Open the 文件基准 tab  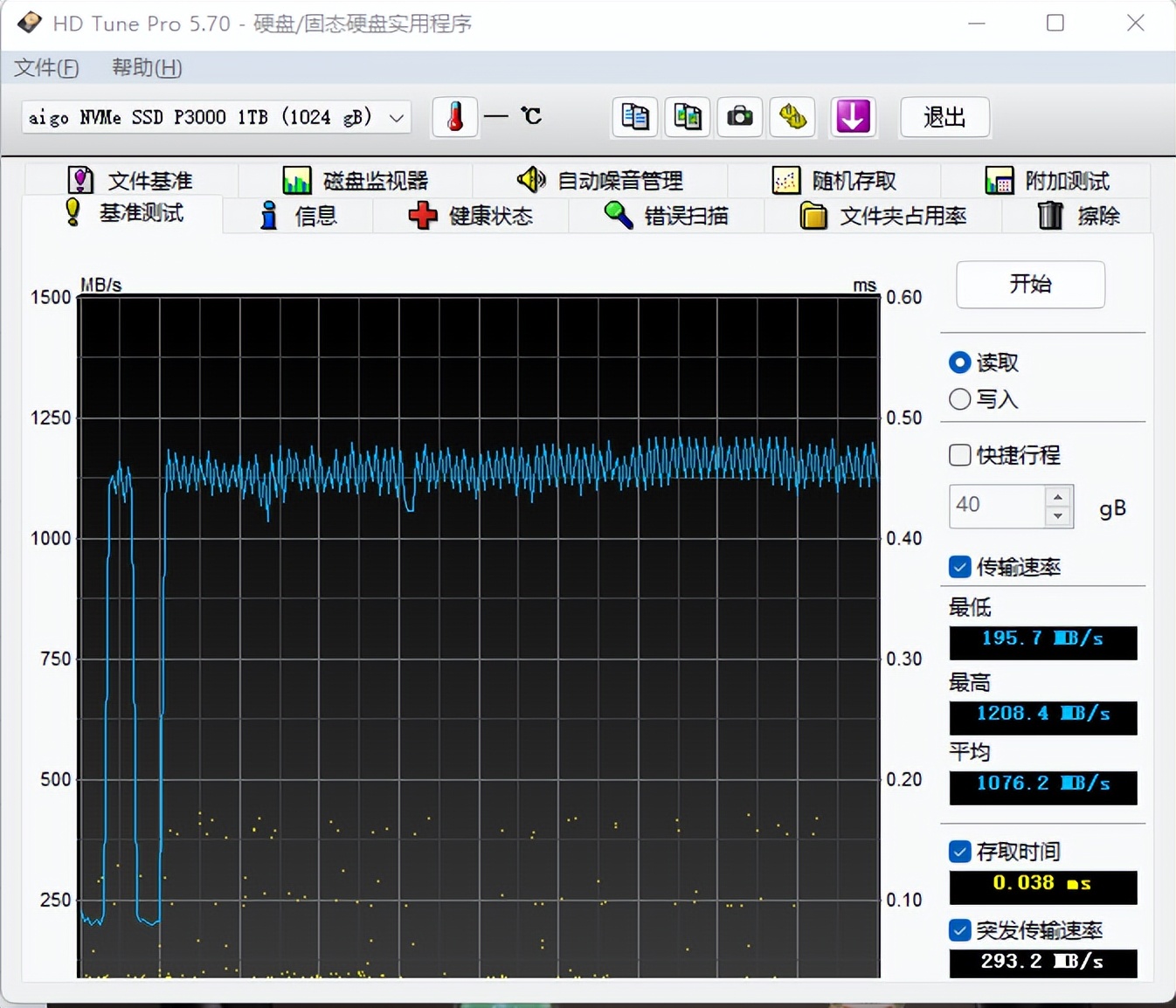click(x=131, y=180)
